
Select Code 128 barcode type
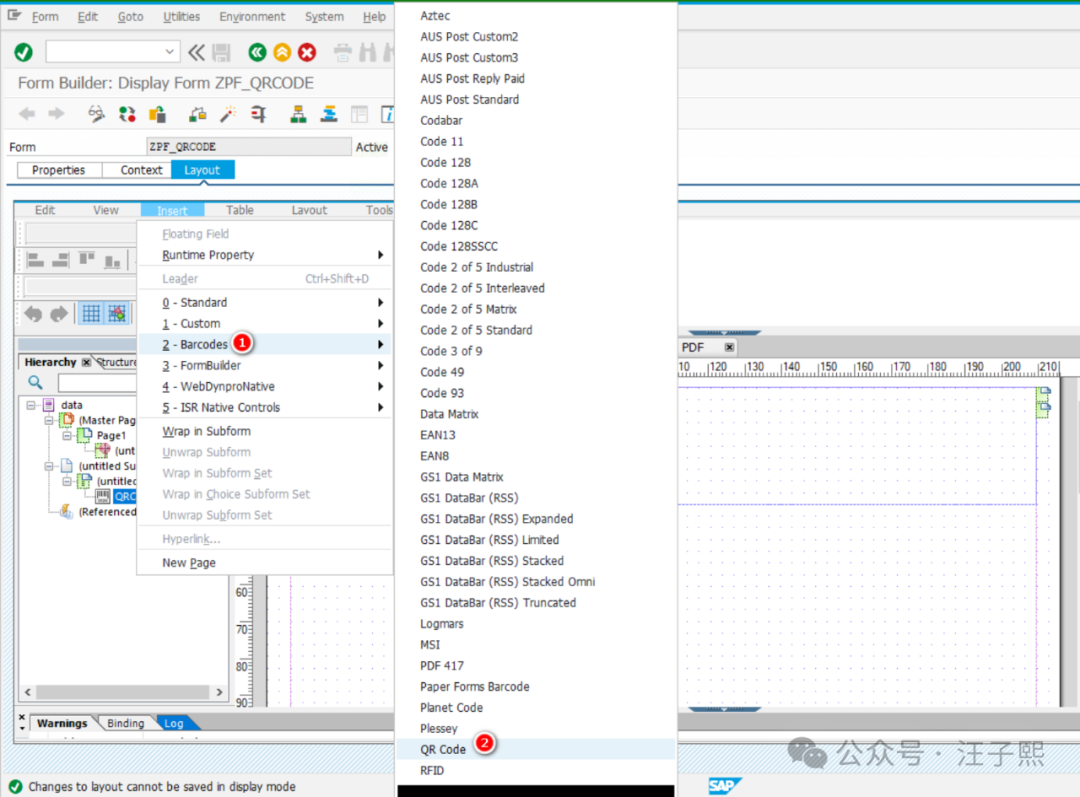[x=536, y=163]
